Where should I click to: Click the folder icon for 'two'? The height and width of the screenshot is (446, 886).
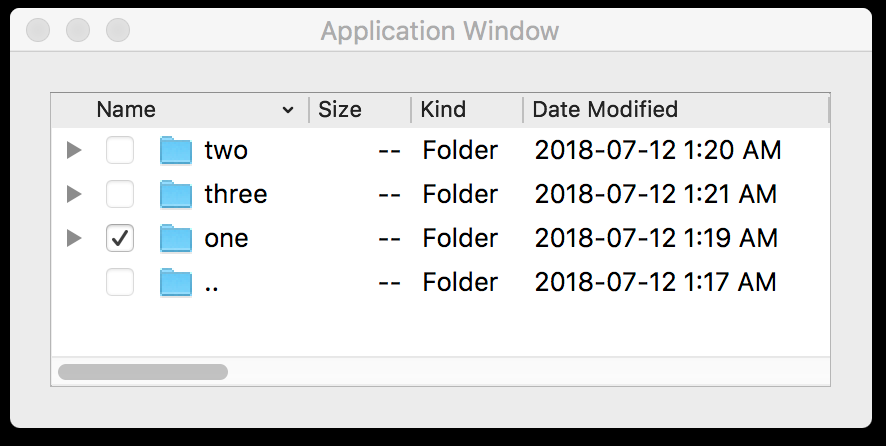175,151
